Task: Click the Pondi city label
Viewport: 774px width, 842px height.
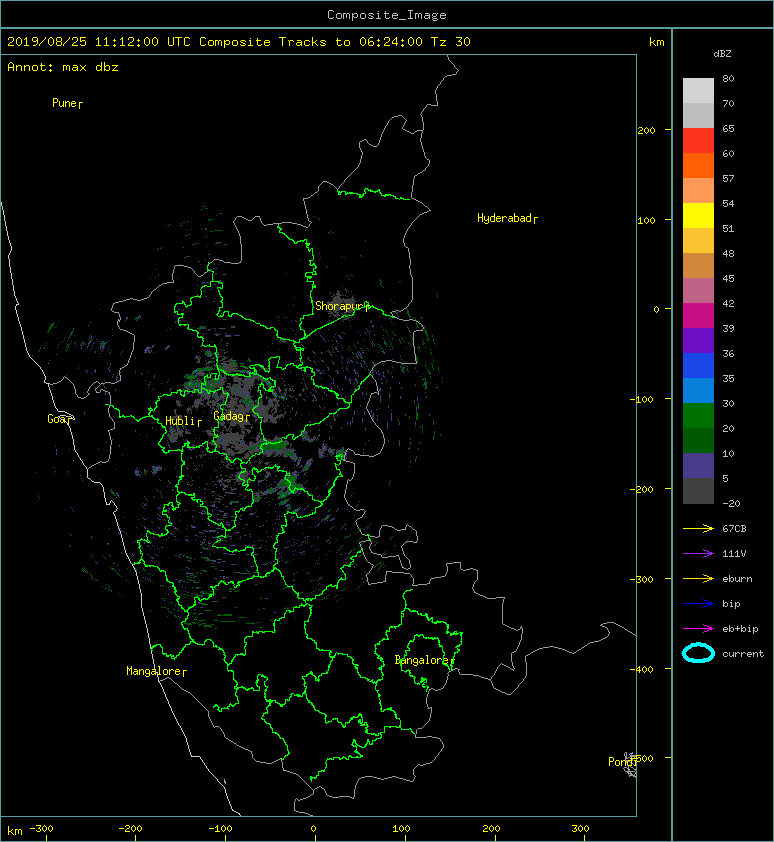Action: [x=622, y=762]
